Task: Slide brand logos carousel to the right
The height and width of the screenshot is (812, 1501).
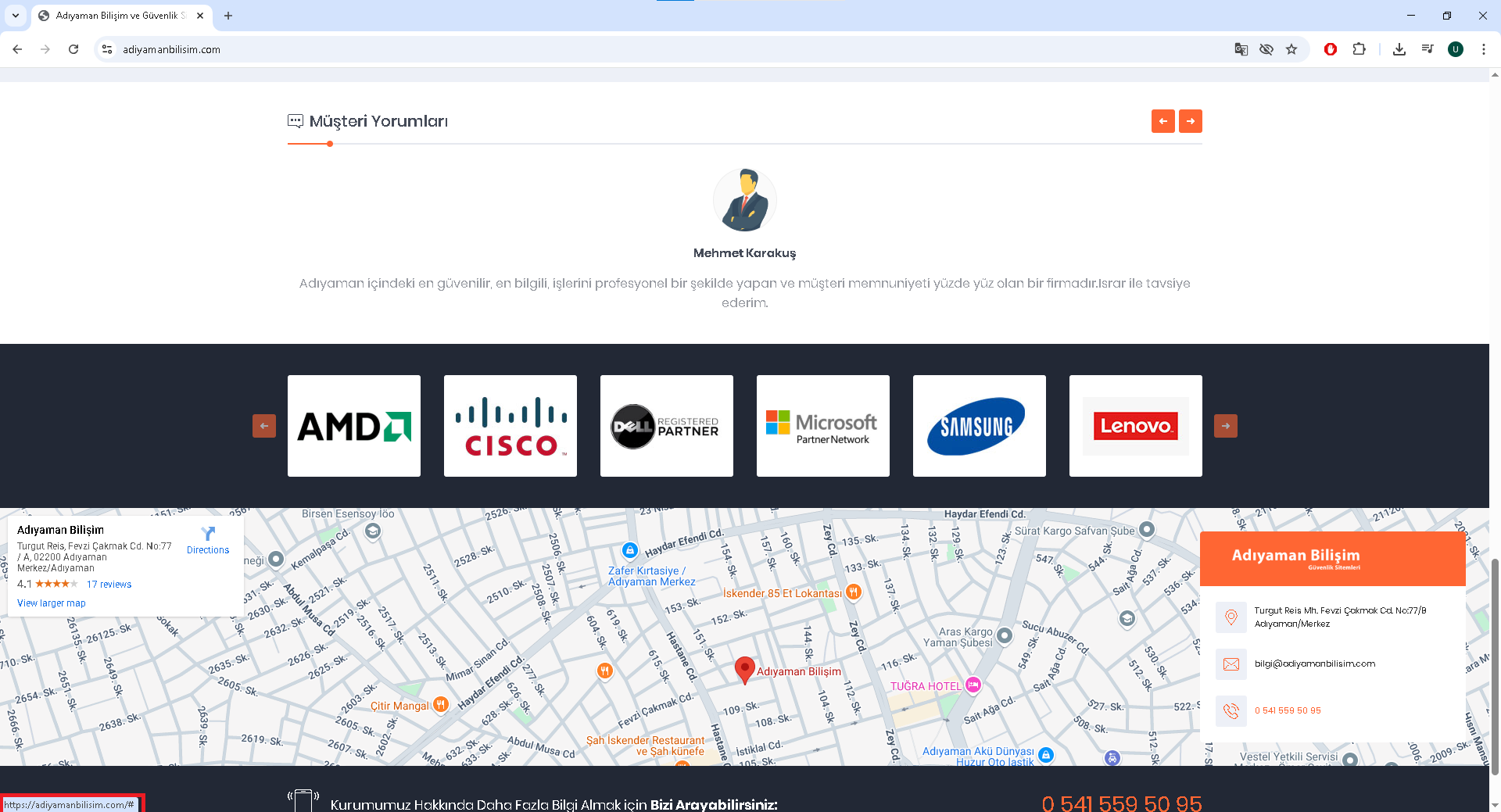Action: point(1226,426)
